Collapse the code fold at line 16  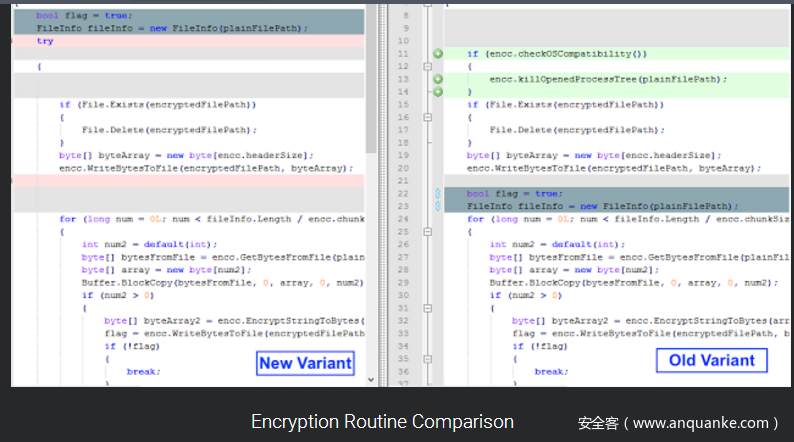coord(427,117)
